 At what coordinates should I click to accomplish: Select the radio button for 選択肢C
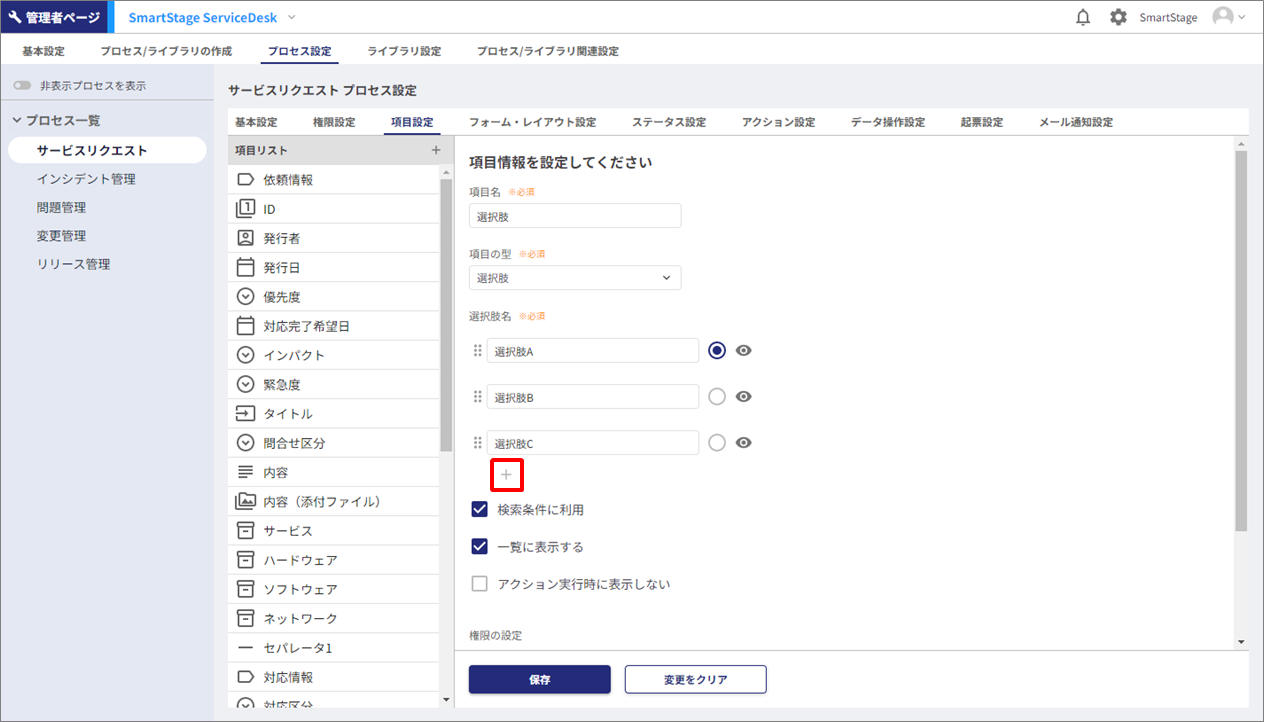tap(716, 443)
